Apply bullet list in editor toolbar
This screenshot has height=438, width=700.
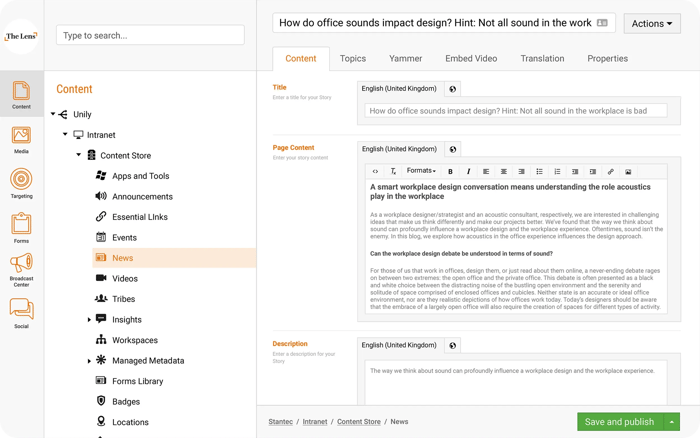(539, 171)
